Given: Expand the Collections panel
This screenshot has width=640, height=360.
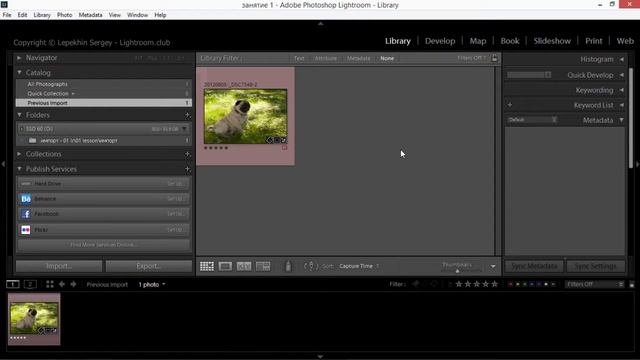Looking at the screenshot, I should (x=19, y=154).
